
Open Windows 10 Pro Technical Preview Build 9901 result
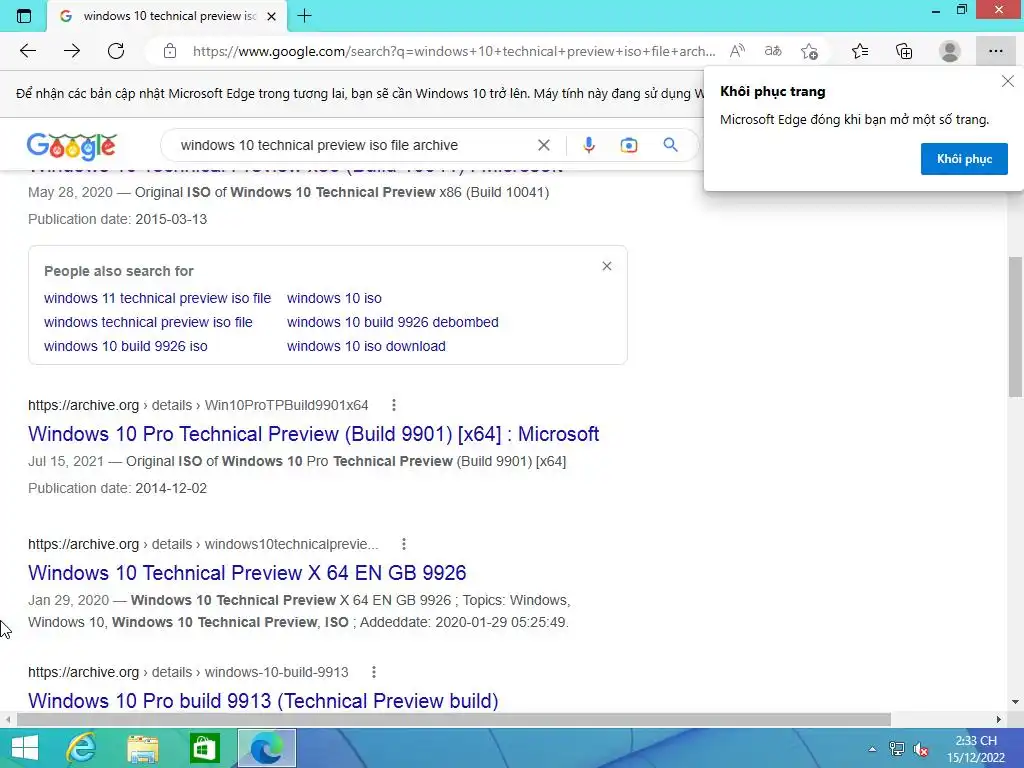[313, 434]
